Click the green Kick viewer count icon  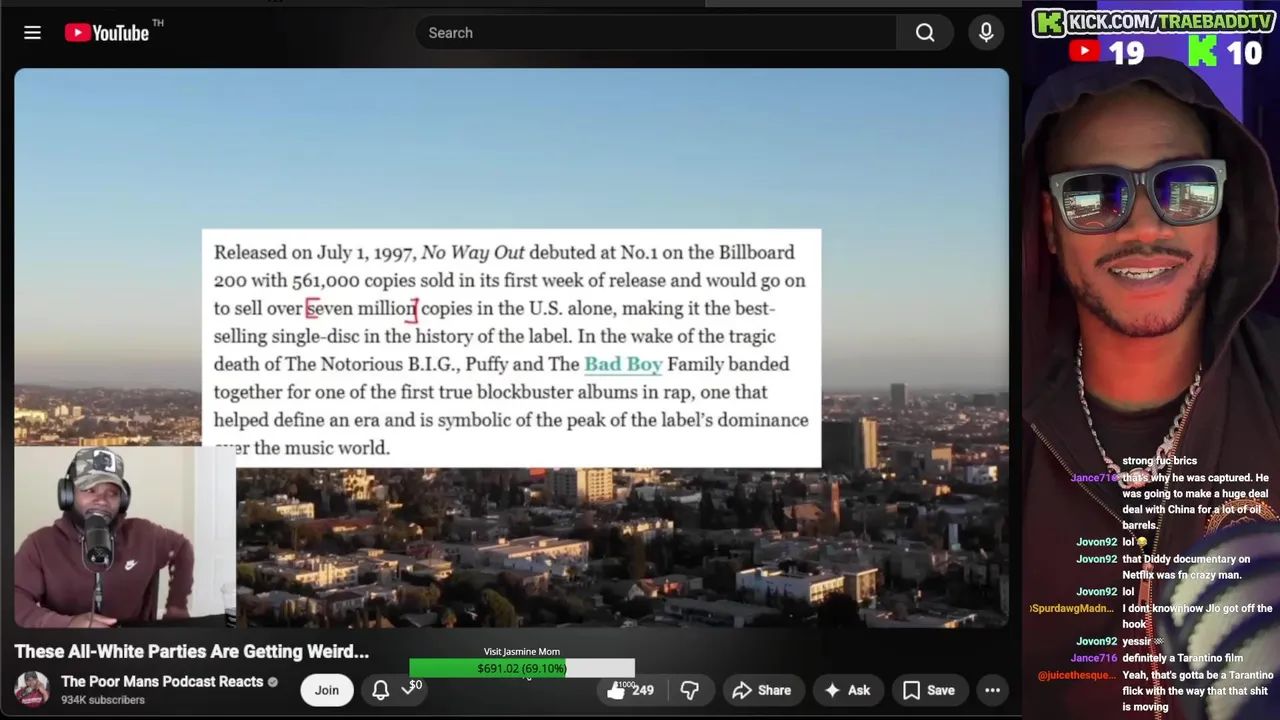click(x=1202, y=52)
